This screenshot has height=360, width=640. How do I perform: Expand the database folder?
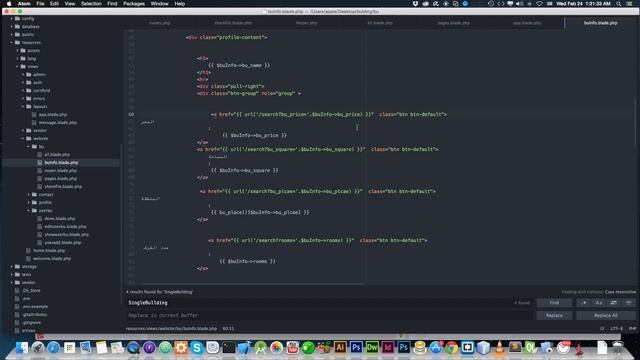31,27
